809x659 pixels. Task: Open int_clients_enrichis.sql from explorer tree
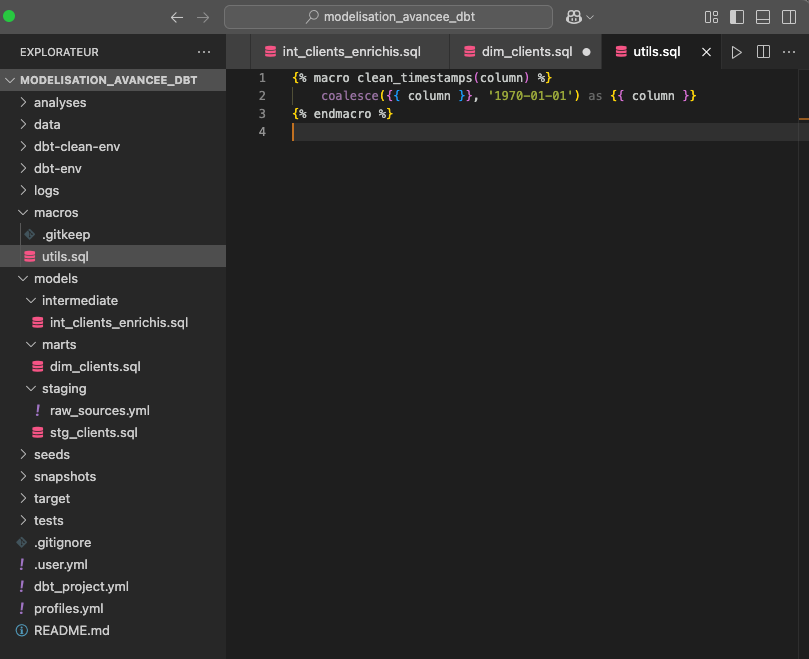pyautogui.click(x=113, y=323)
